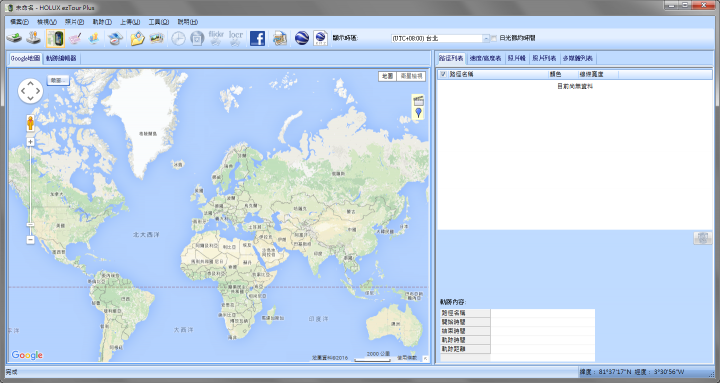The image size is (720, 383).
Task: Click the Google Earth globe toolbar icon
Action: 301,38
